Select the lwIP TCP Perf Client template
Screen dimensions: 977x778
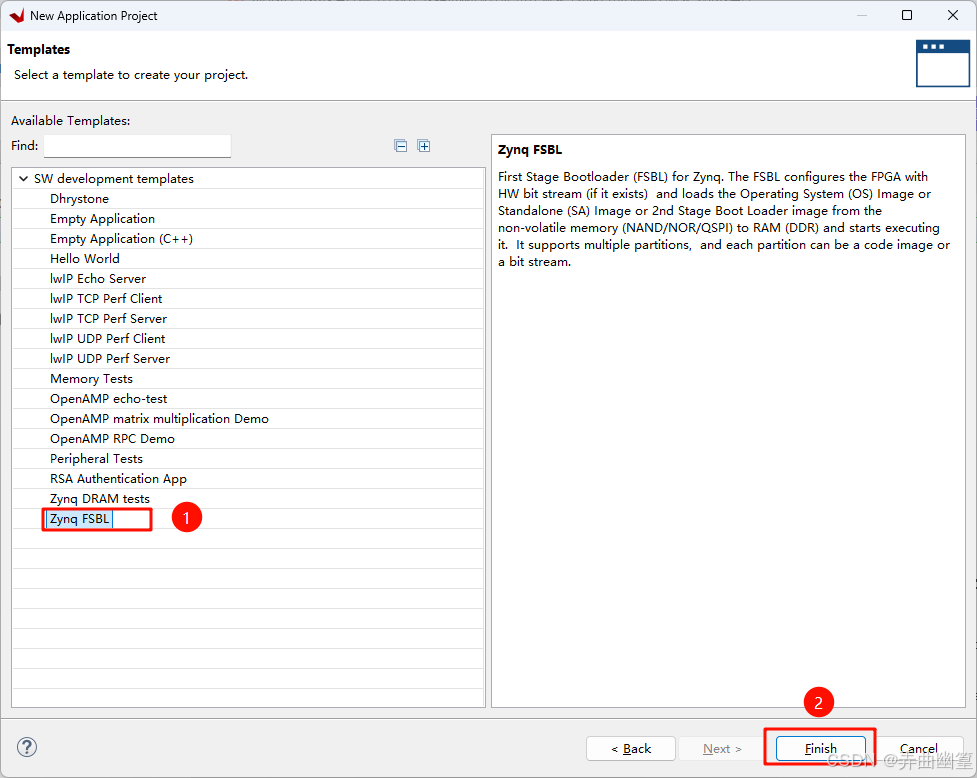(106, 298)
